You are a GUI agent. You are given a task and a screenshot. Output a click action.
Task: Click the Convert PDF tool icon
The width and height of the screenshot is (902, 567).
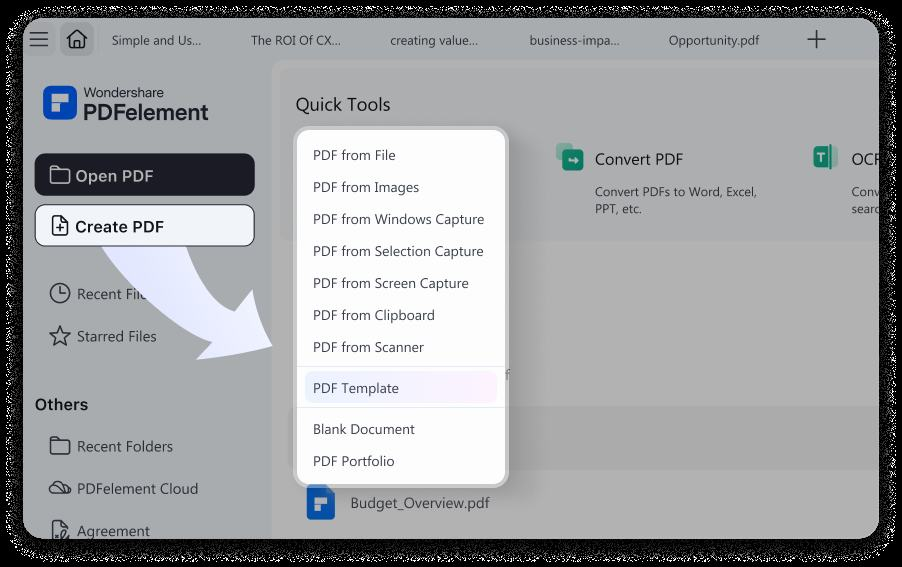(570, 157)
